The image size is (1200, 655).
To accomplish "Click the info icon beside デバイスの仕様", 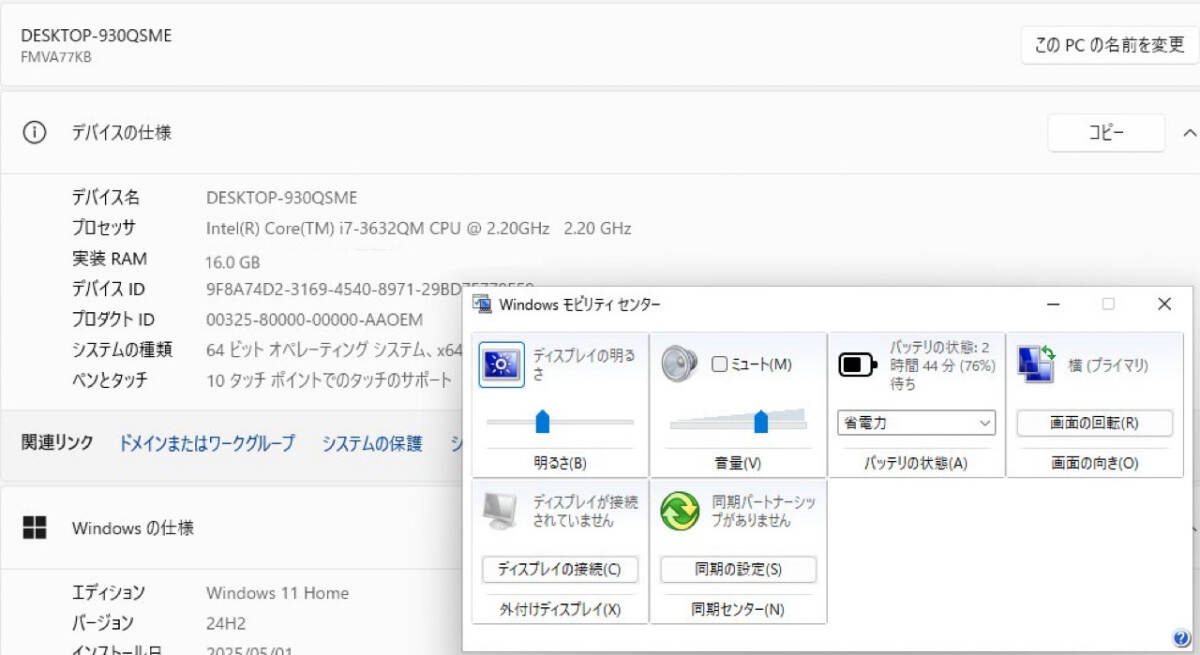I will tap(35, 132).
